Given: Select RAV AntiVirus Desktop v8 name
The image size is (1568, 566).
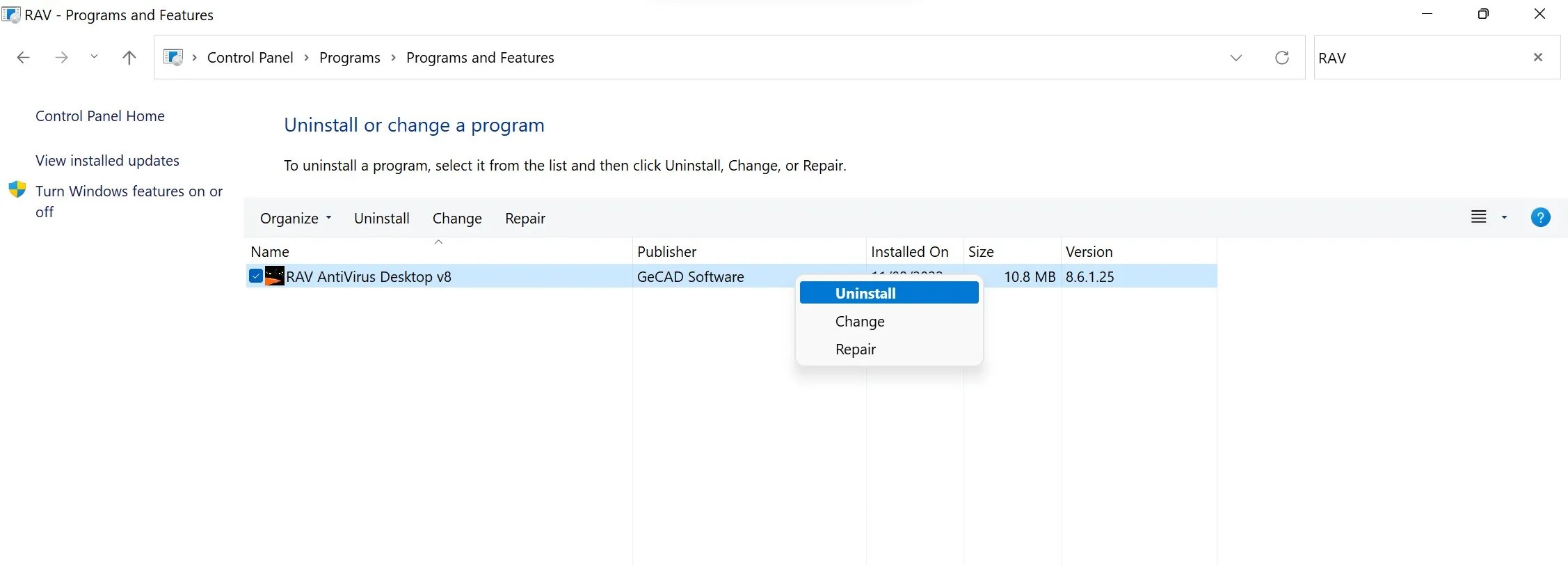Looking at the screenshot, I should [369, 277].
